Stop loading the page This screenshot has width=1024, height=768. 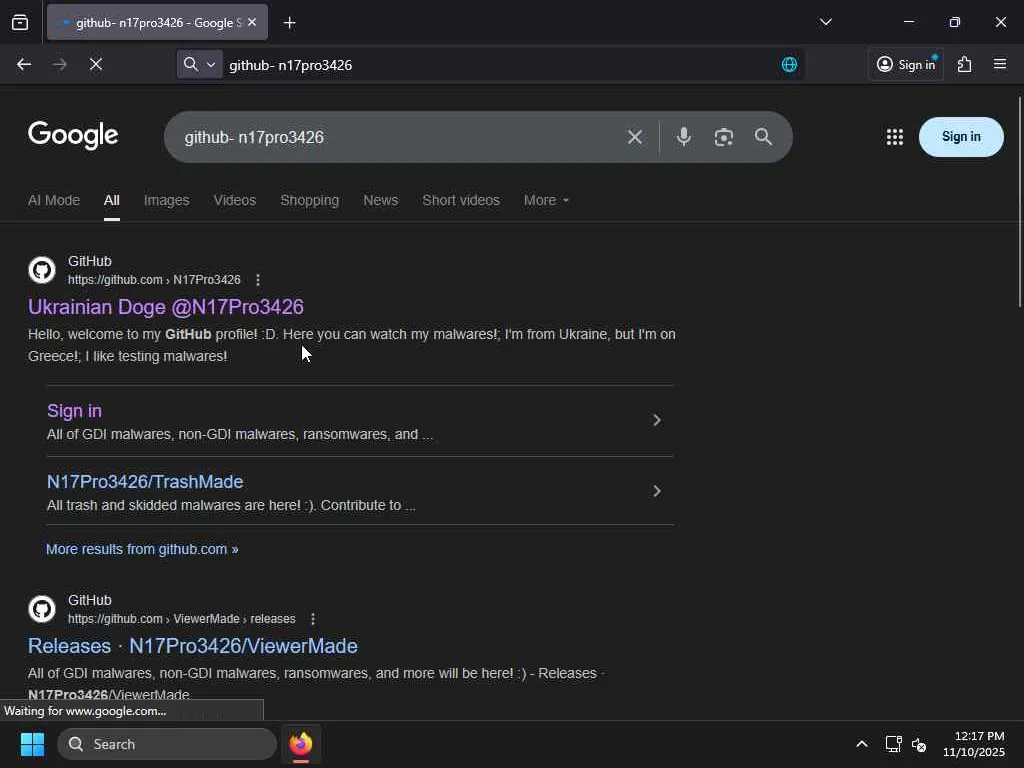(x=95, y=64)
